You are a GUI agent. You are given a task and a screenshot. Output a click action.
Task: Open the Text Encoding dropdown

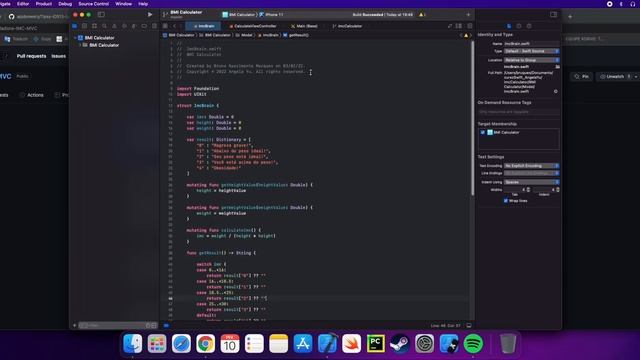click(531, 166)
